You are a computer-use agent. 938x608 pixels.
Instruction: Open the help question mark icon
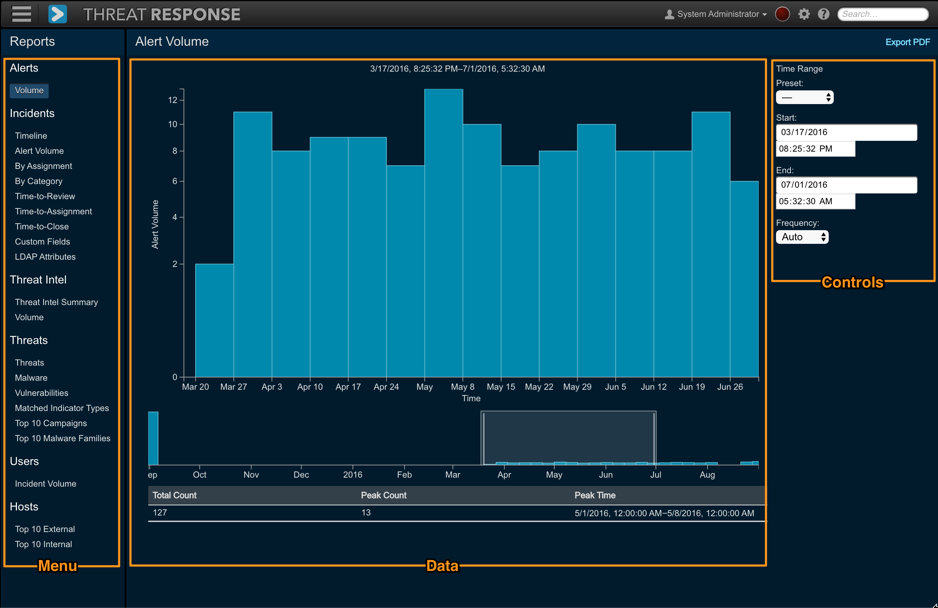pyautogui.click(x=824, y=14)
